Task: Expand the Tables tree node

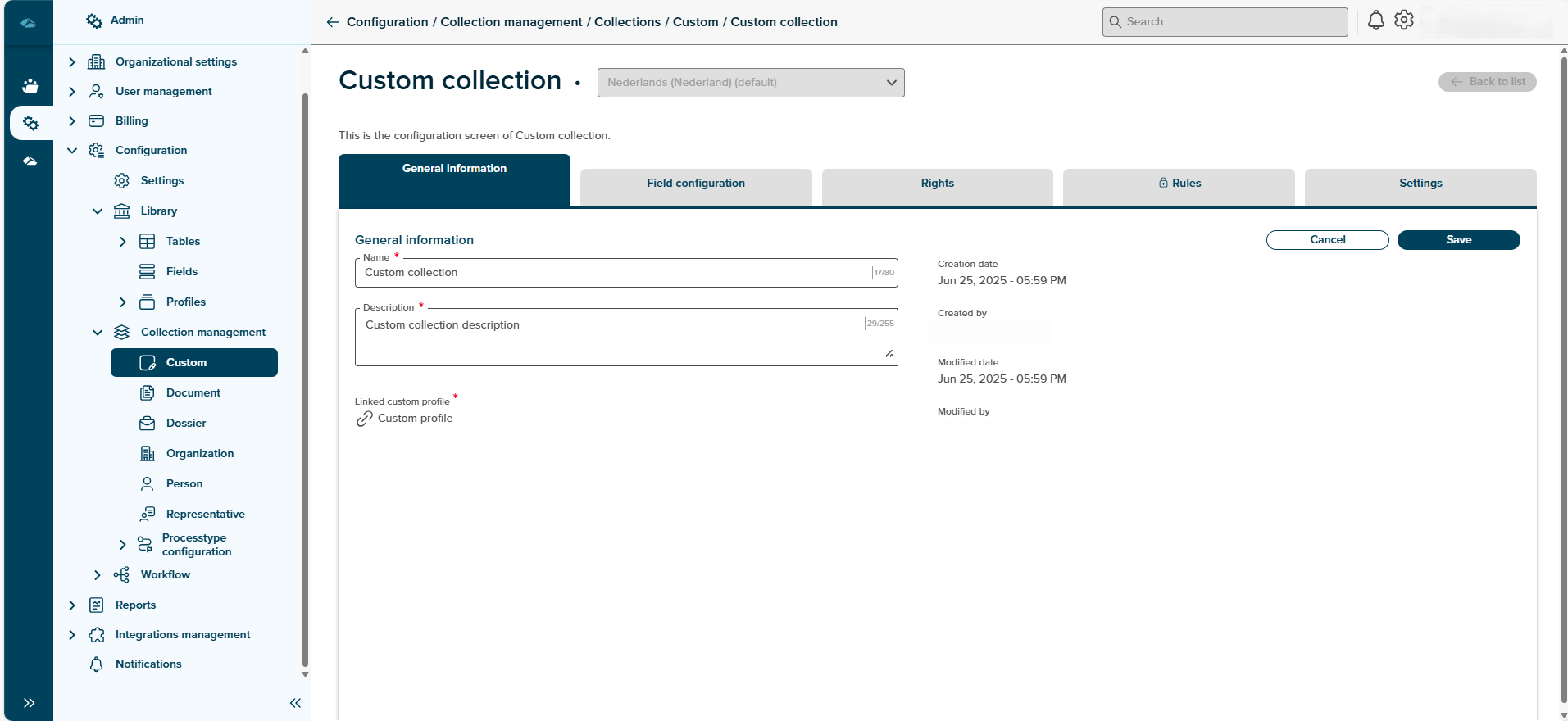Action: [x=123, y=241]
